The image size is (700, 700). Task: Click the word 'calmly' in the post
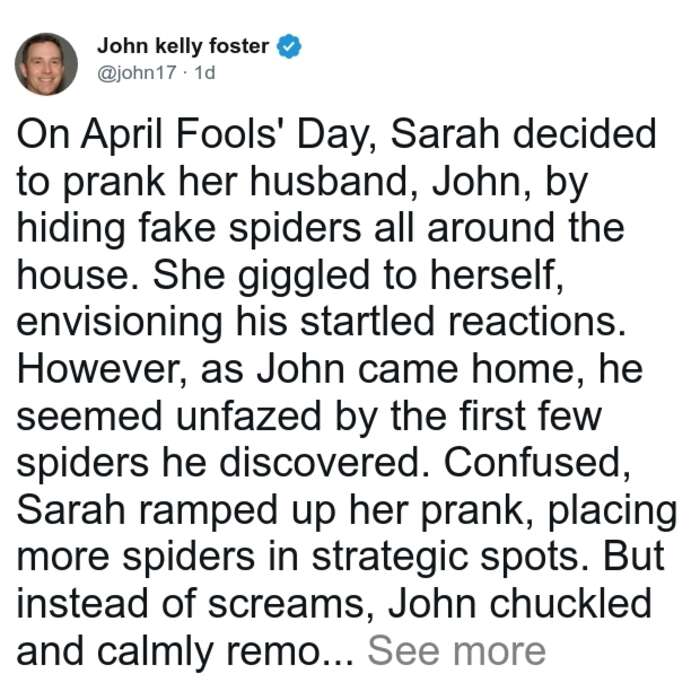155,652
